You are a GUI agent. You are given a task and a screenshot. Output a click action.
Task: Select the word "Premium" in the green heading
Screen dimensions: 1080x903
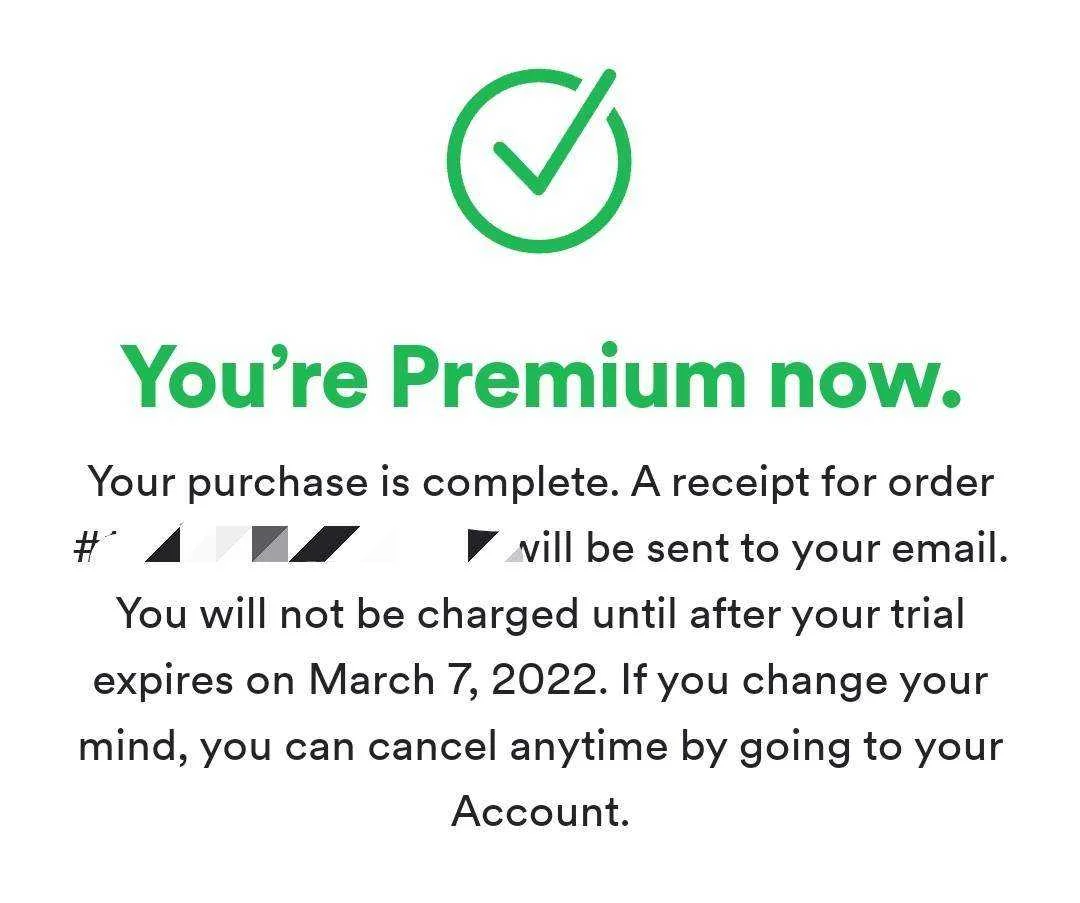[571, 377]
